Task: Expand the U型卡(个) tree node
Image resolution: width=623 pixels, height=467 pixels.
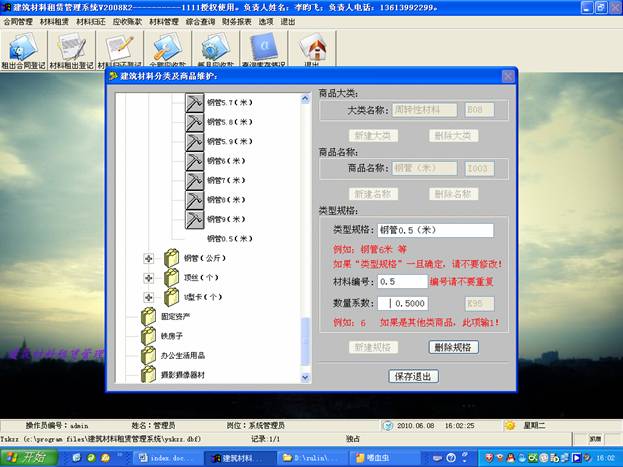Action: point(148,297)
